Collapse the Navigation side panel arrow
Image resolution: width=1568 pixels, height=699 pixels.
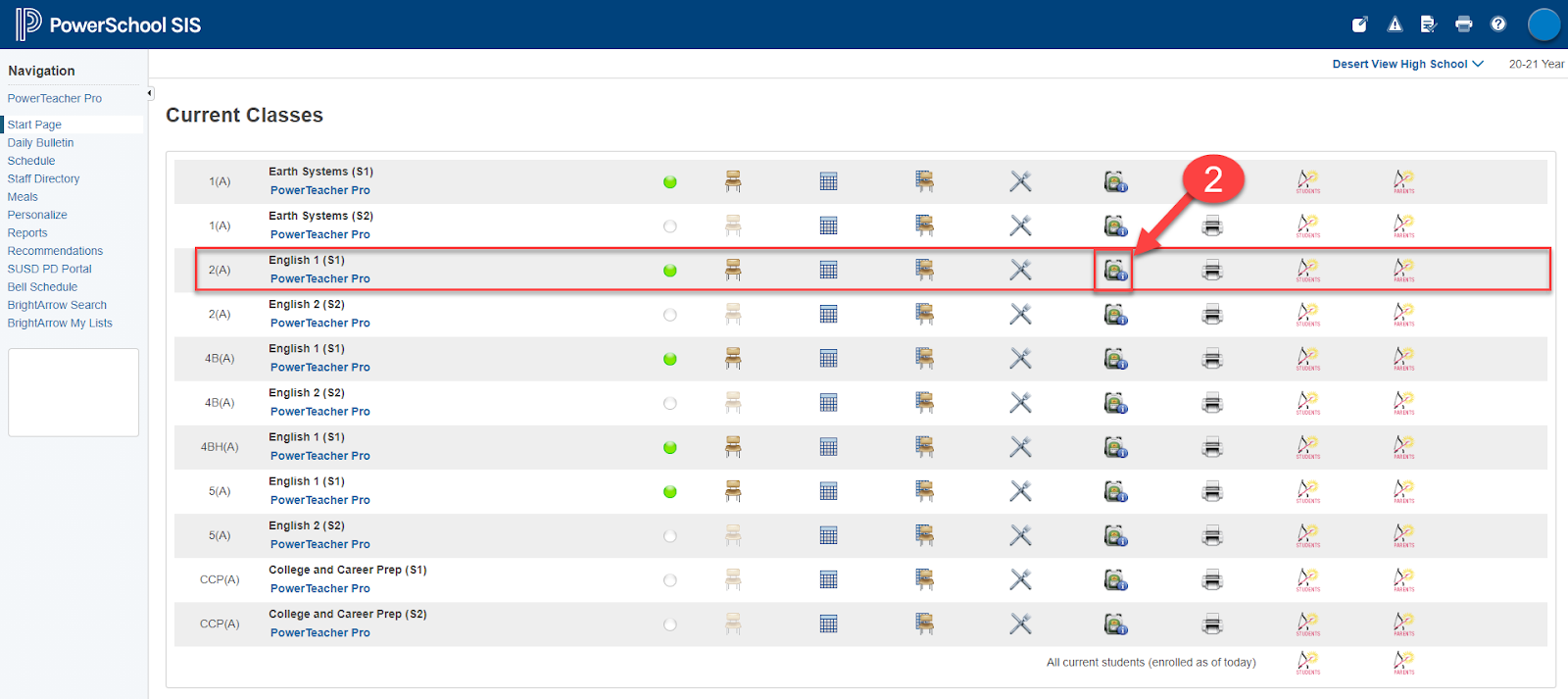pyautogui.click(x=150, y=93)
